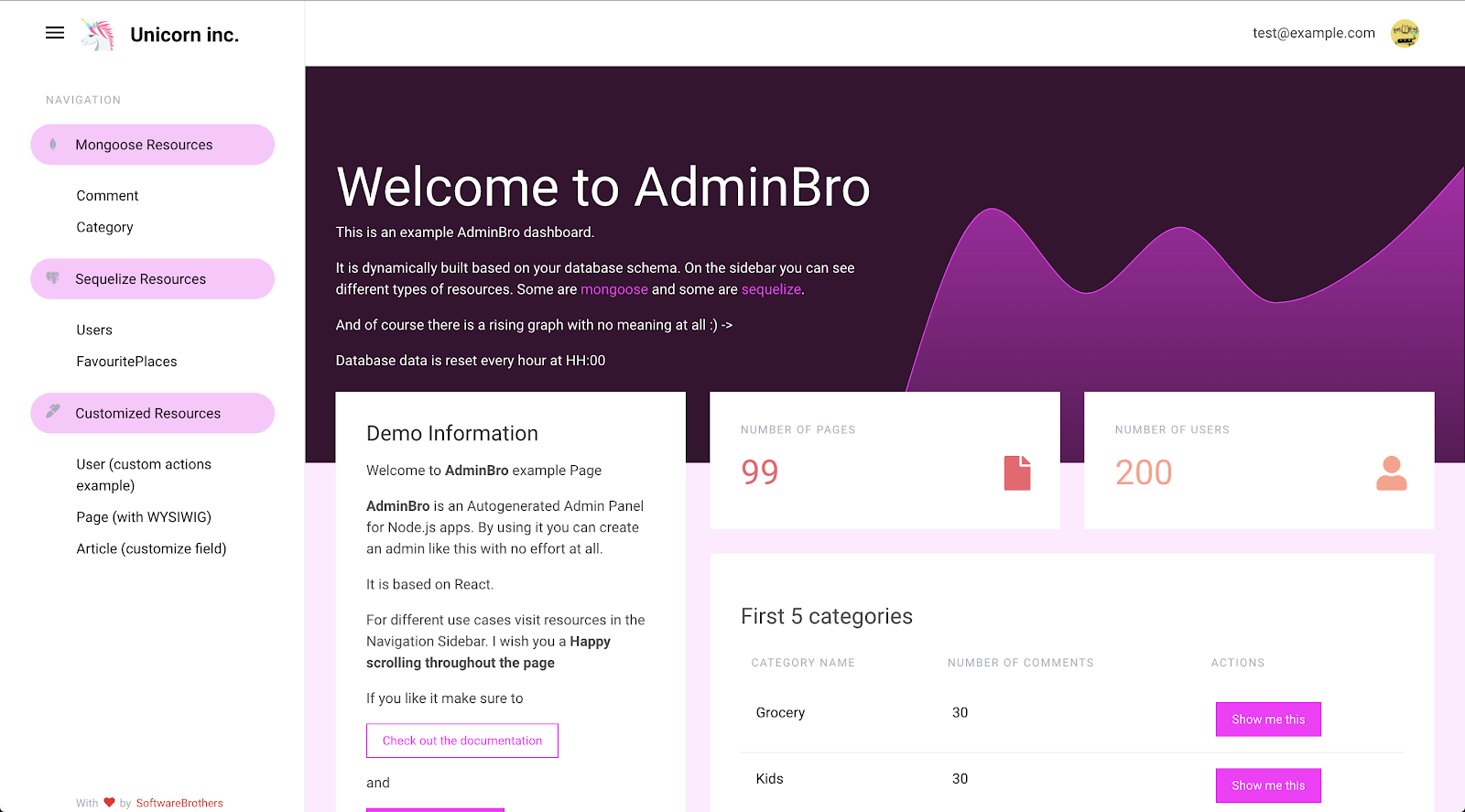1465x812 pixels.
Task: Collapse the Sequelize Resources section
Action: pyautogui.click(x=153, y=279)
